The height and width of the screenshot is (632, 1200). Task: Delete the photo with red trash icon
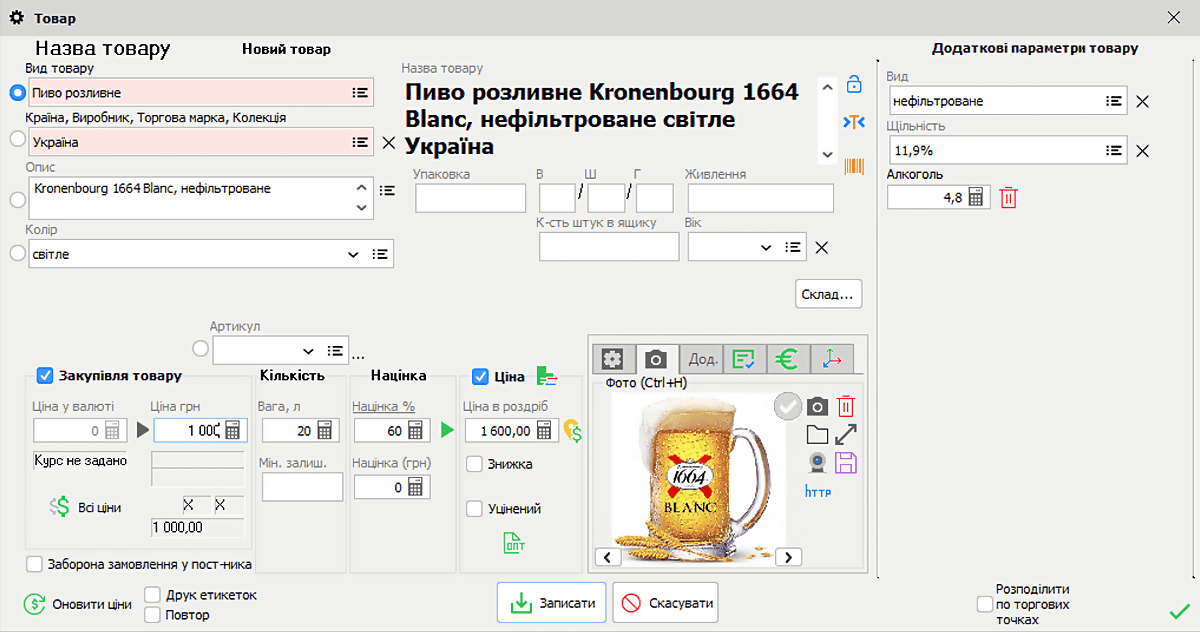(x=845, y=407)
